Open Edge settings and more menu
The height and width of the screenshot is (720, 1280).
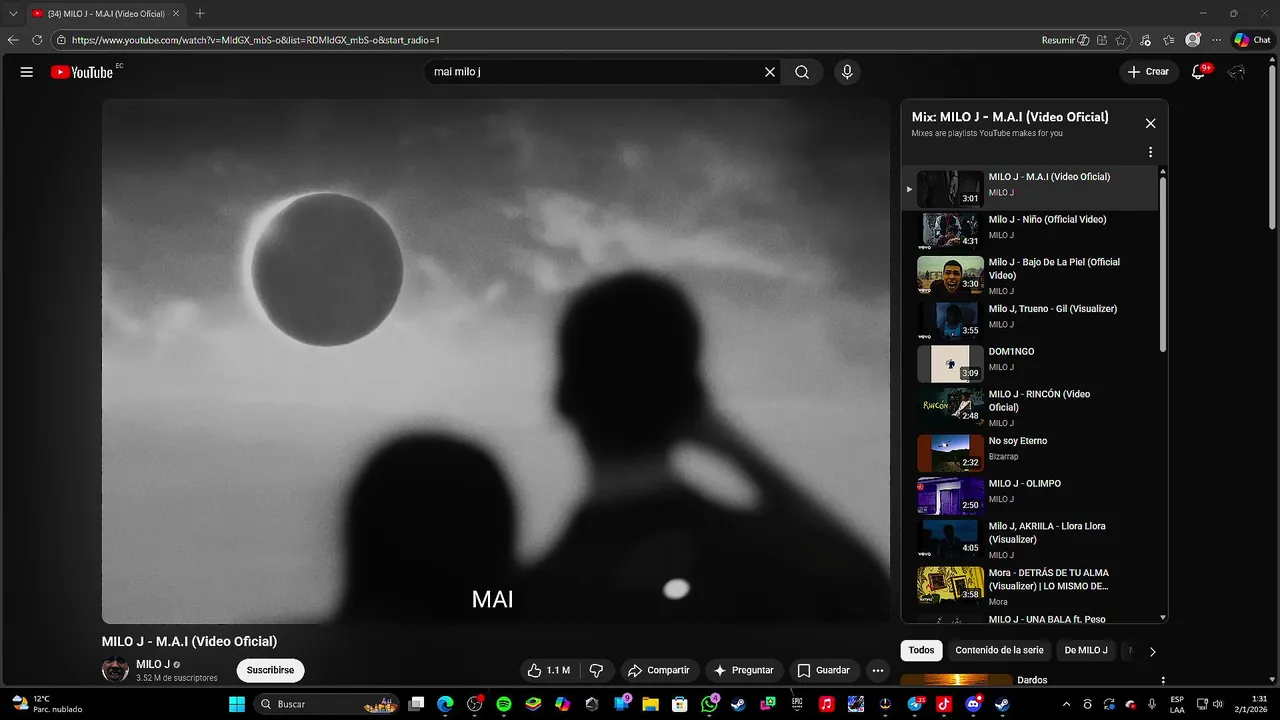tap(1216, 40)
